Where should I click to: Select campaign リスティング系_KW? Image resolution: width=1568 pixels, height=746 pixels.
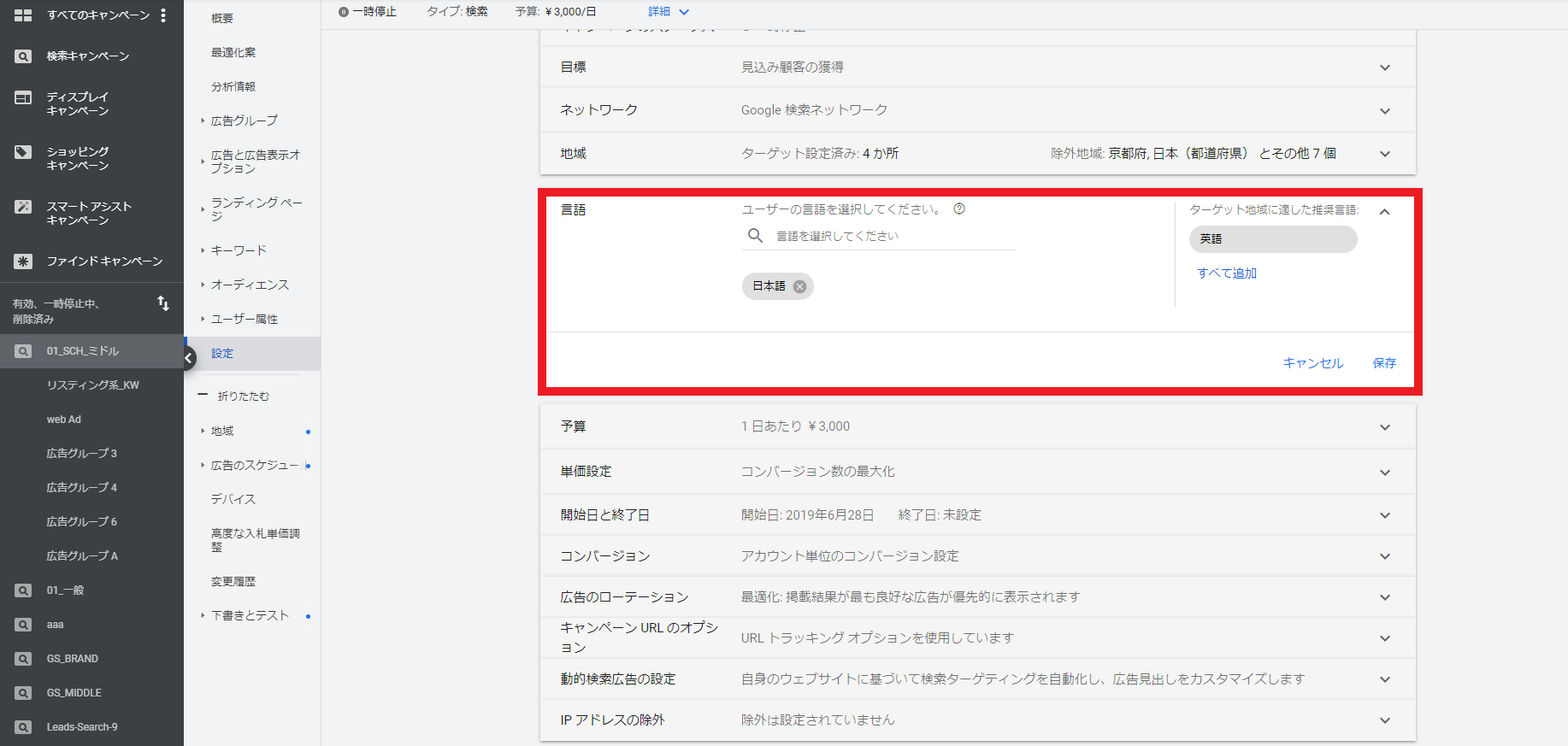point(92,385)
